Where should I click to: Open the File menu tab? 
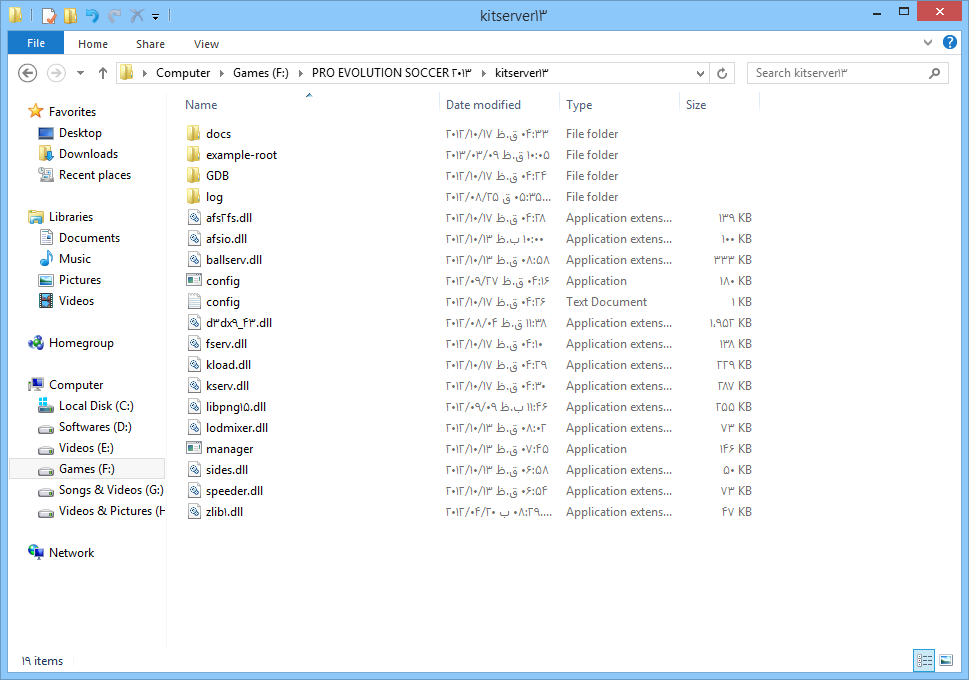click(36, 44)
